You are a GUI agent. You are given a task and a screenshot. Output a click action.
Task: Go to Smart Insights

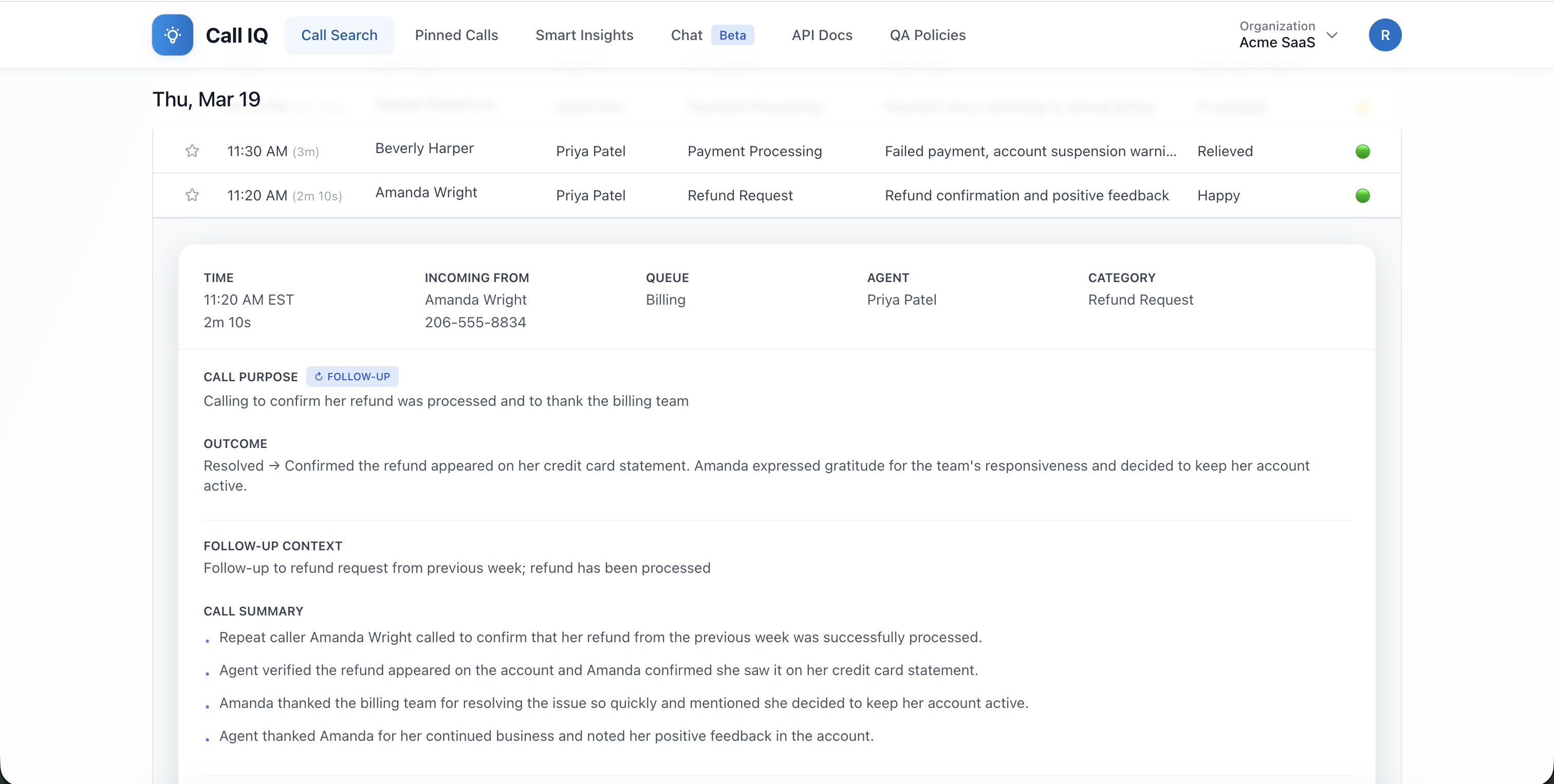pyautogui.click(x=584, y=35)
